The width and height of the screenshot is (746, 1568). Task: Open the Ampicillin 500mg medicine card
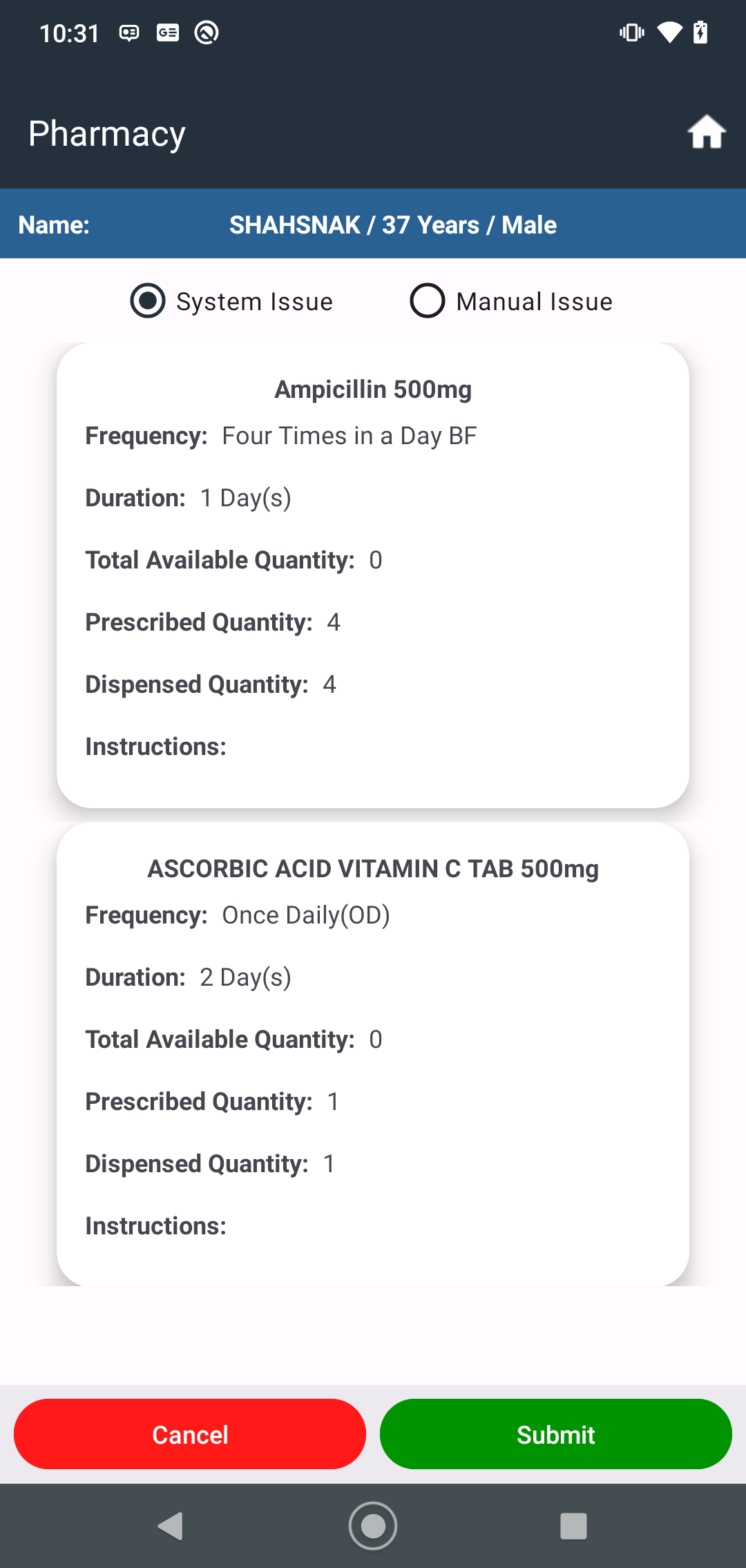pos(373,575)
